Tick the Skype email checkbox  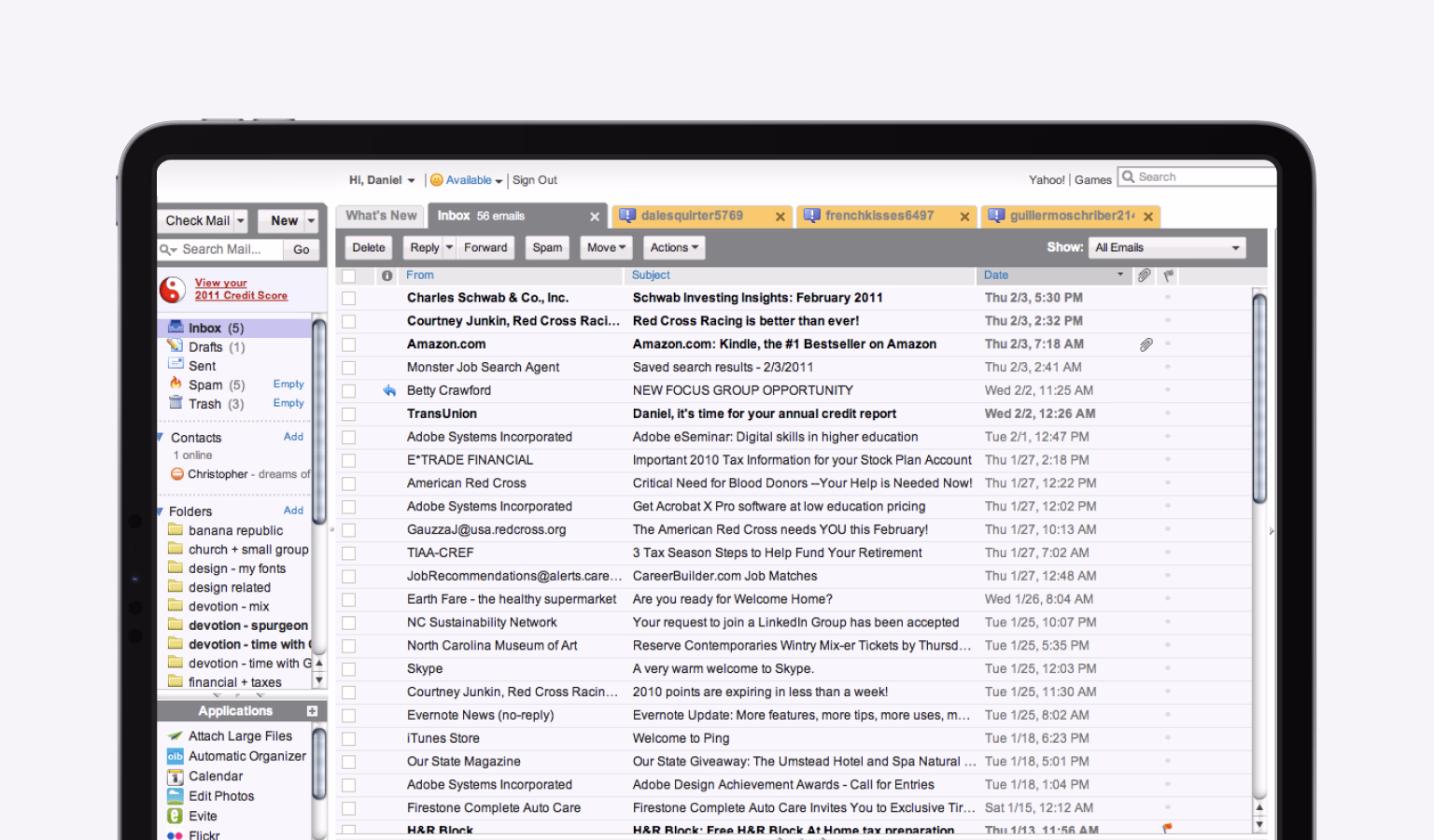pyautogui.click(x=348, y=669)
